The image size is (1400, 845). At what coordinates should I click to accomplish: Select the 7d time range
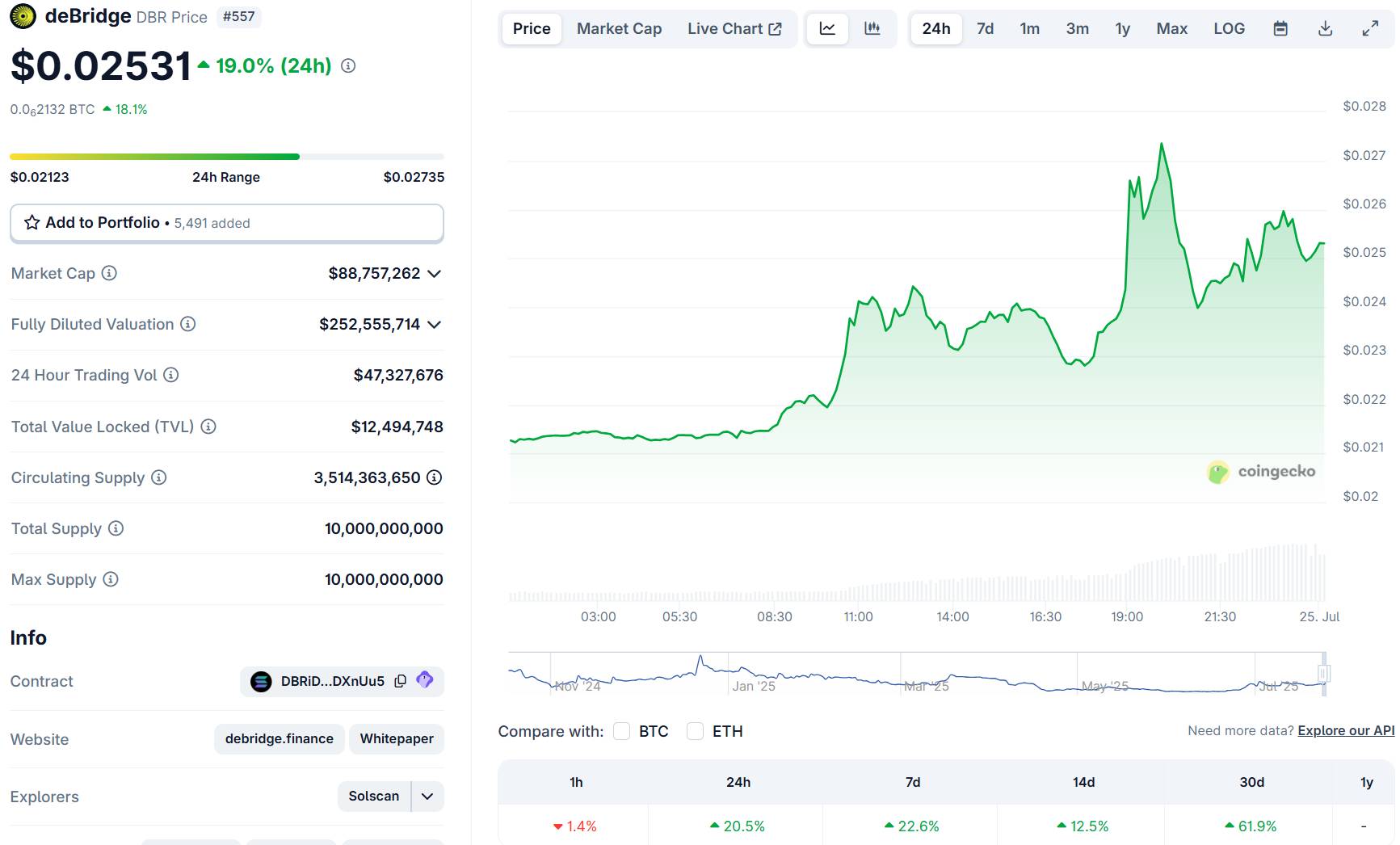[986, 28]
